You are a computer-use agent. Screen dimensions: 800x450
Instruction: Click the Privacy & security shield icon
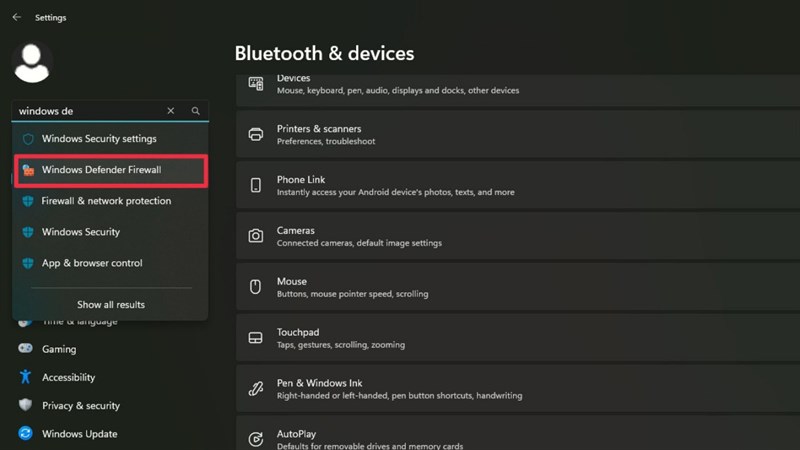point(25,405)
